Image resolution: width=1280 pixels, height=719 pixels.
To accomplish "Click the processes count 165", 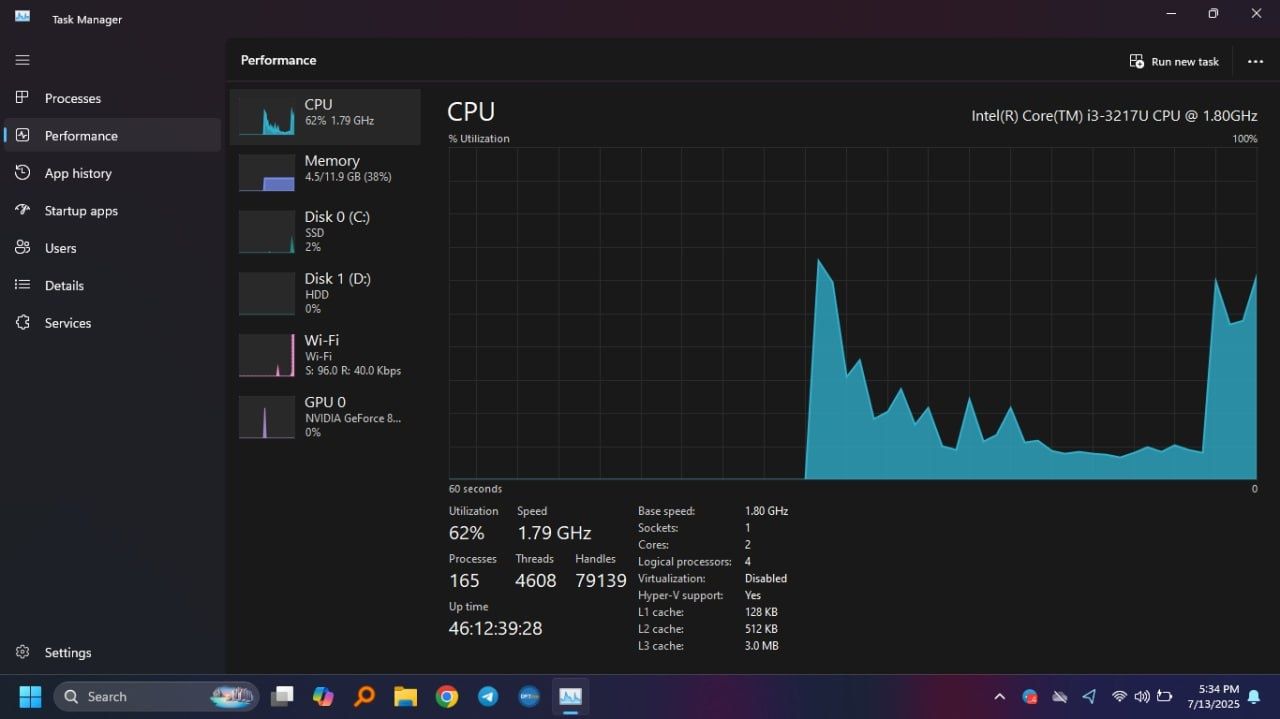I will (x=464, y=581).
